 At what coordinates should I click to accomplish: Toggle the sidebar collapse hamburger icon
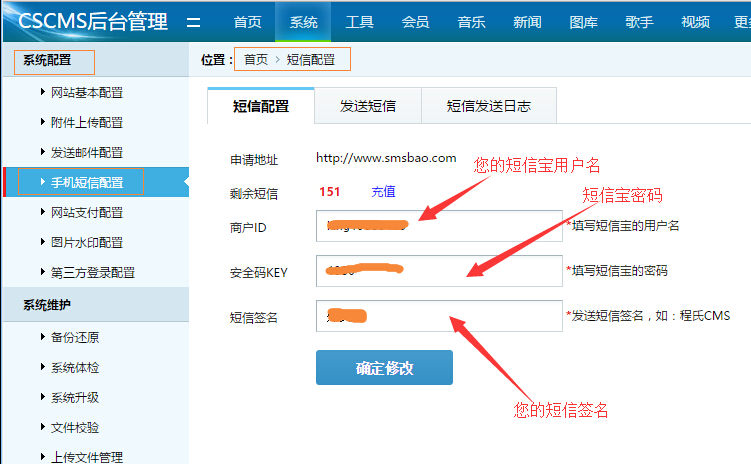tap(194, 22)
